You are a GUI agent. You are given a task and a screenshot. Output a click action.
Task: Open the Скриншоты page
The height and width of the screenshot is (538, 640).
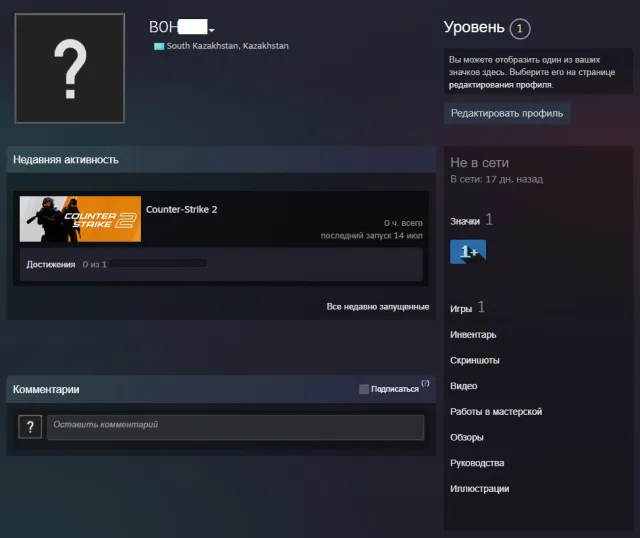click(x=475, y=360)
